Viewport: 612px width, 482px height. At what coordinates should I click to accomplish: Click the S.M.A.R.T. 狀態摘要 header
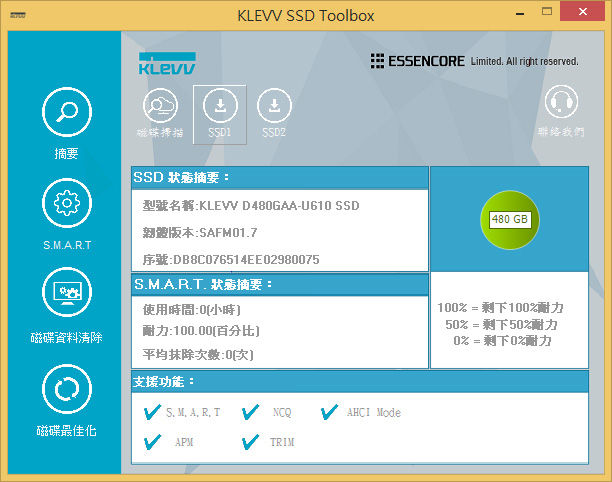[x=280, y=285]
